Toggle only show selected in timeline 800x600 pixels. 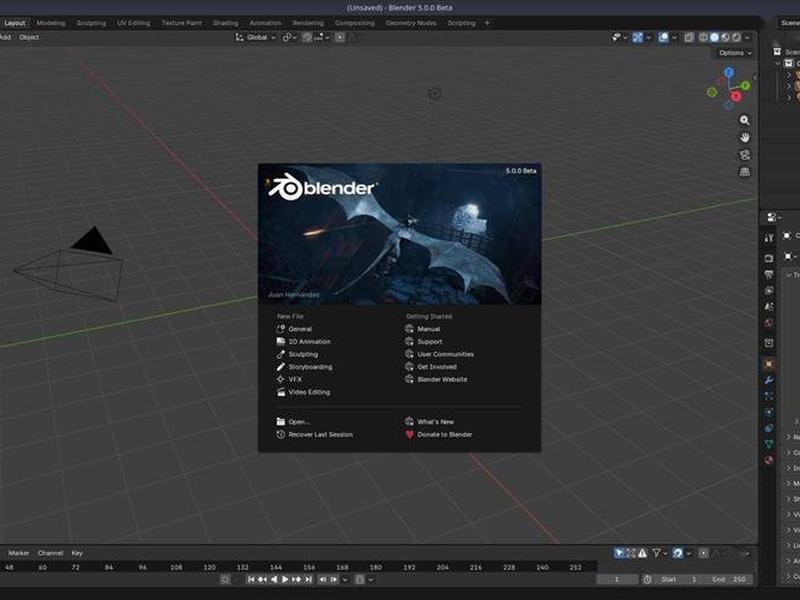[x=619, y=553]
